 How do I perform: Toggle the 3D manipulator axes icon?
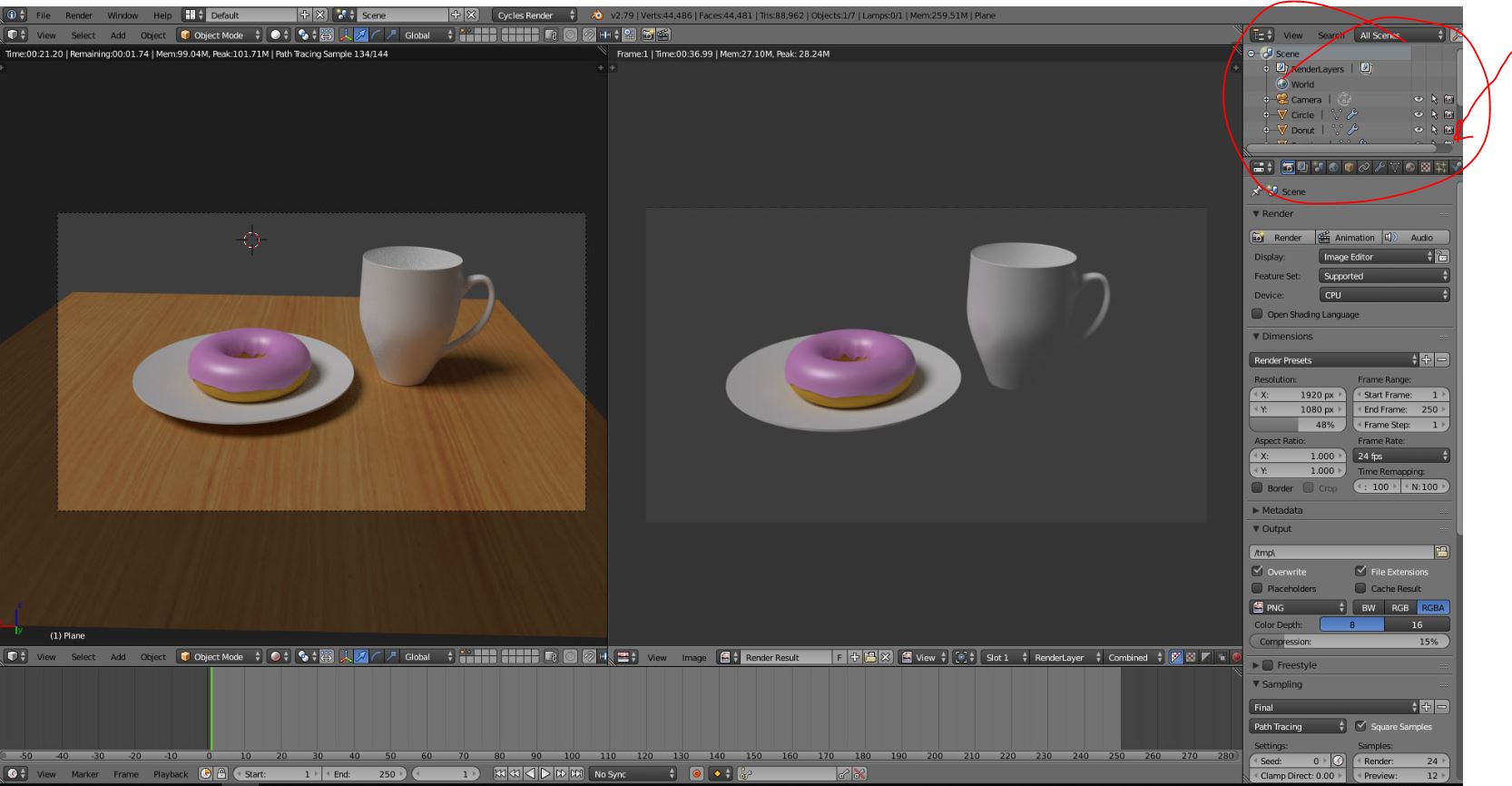pos(346,35)
